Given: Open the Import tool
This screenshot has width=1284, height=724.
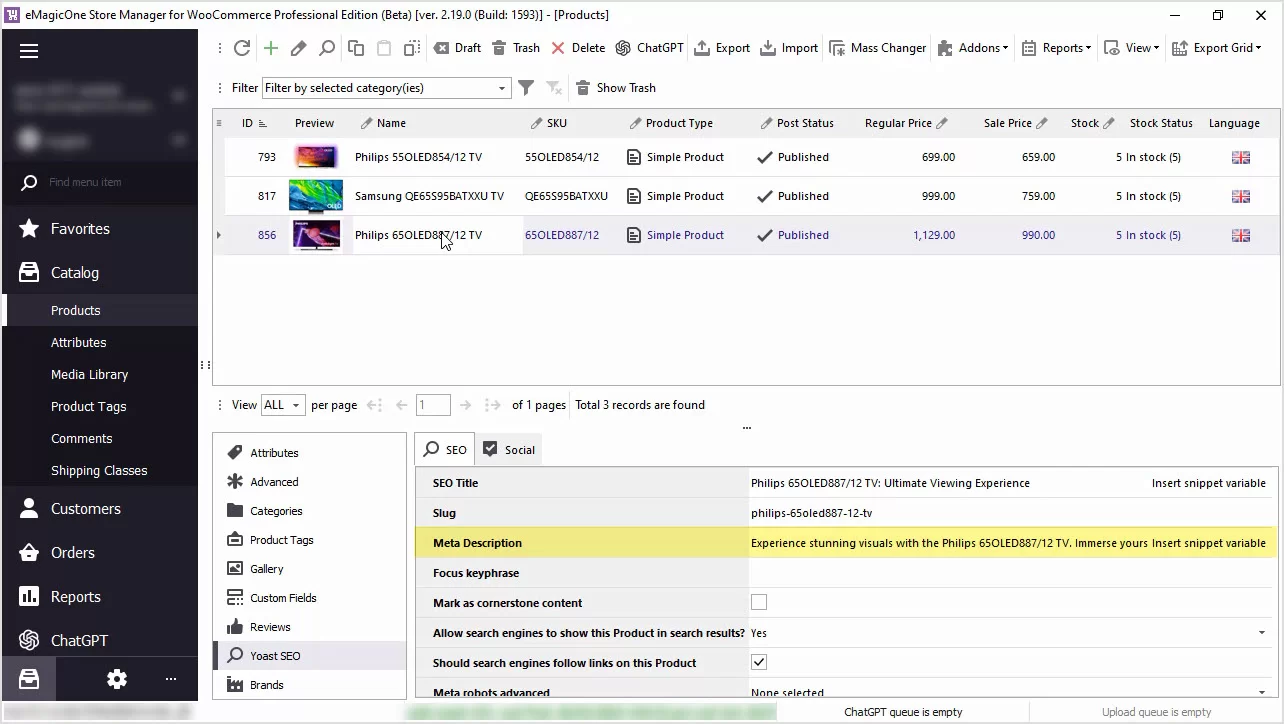Looking at the screenshot, I should coord(789,47).
